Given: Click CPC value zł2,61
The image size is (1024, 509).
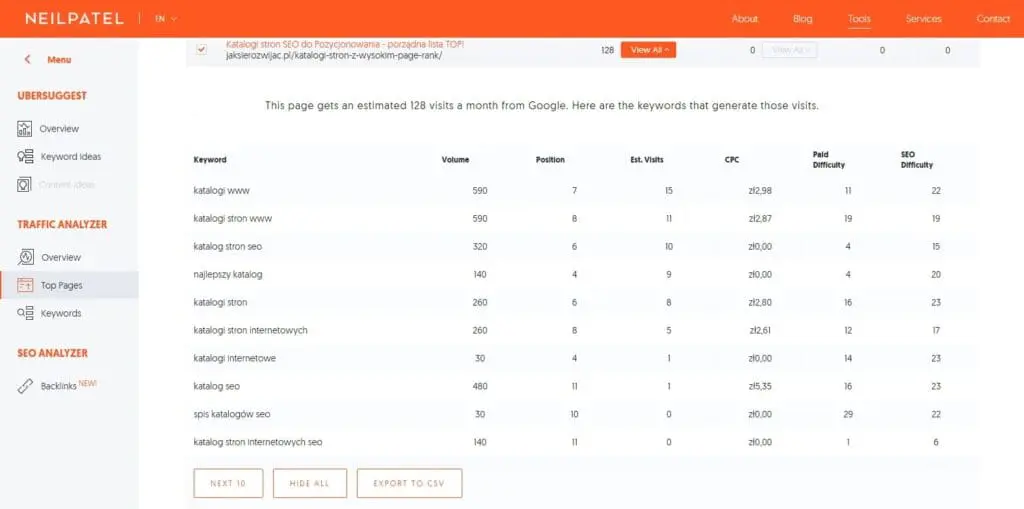Looking at the screenshot, I should 761,331.
